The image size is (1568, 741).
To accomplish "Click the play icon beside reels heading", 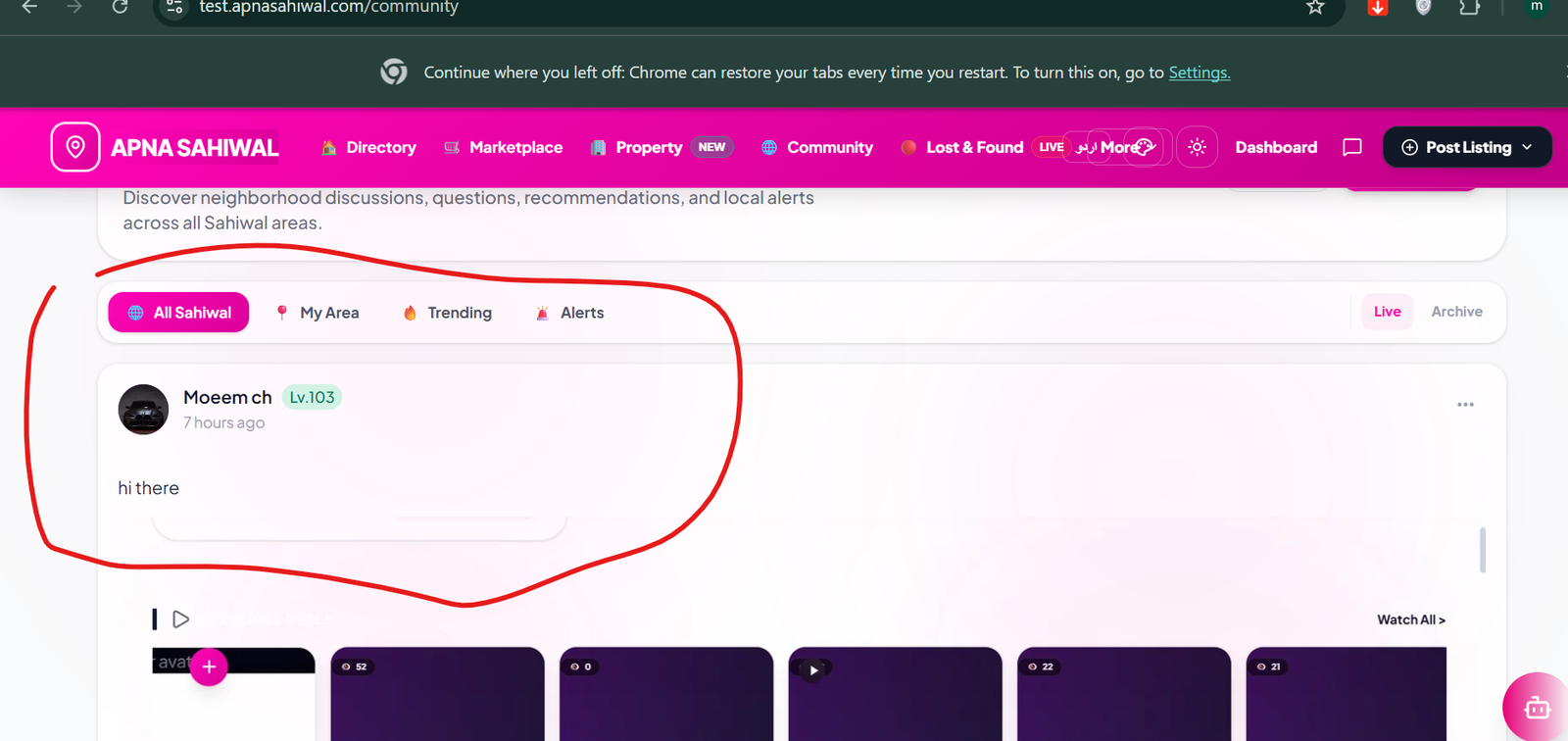I will click(180, 619).
